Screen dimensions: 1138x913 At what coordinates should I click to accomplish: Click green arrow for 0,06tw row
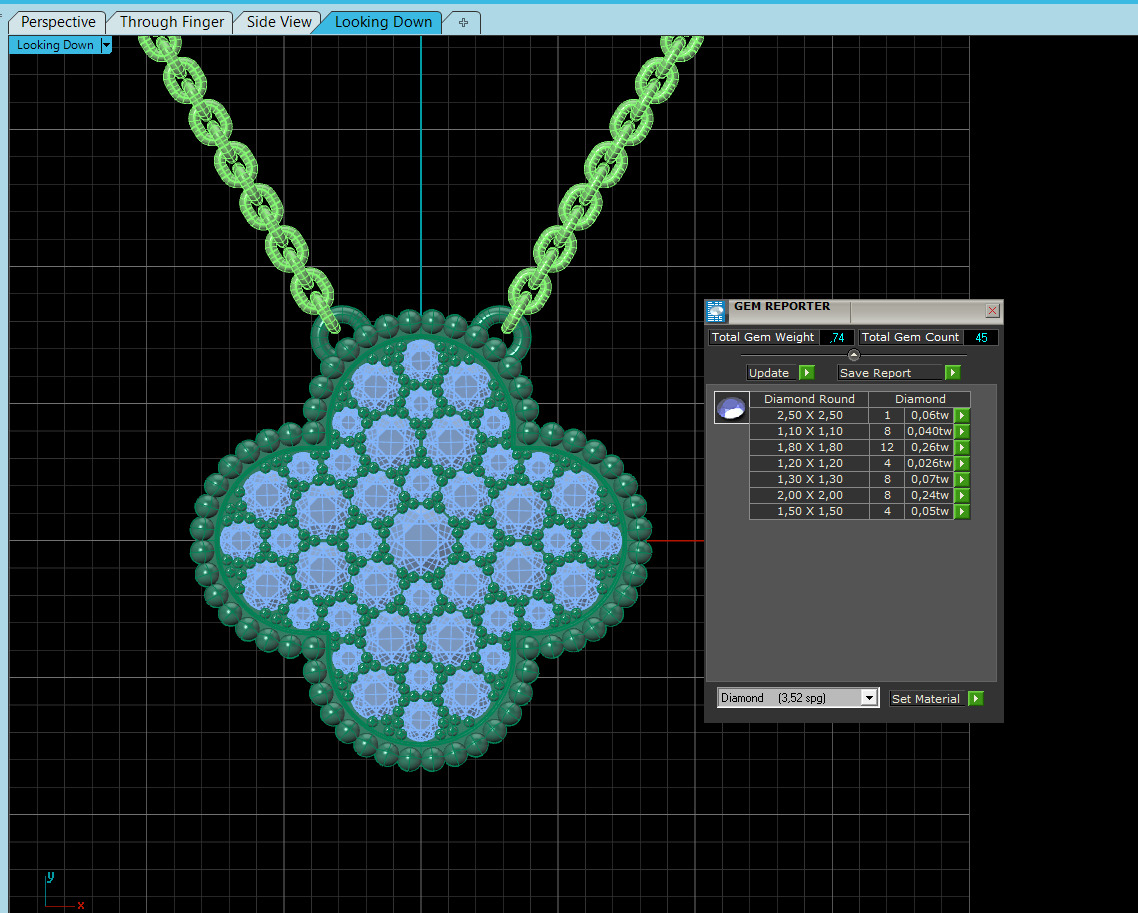(x=962, y=416)
